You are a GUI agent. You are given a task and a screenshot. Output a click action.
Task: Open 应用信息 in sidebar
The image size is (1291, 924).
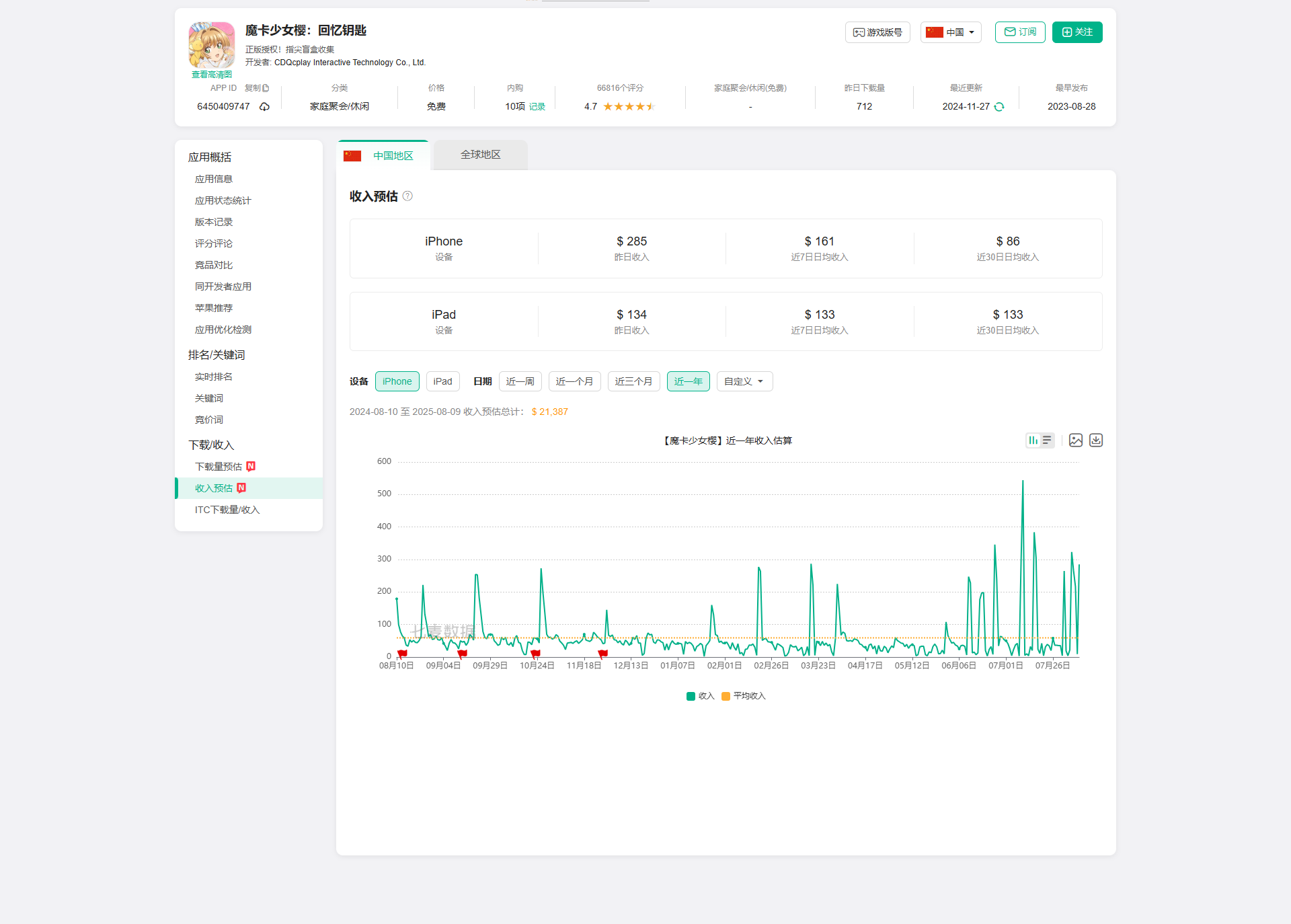point(214,179)
